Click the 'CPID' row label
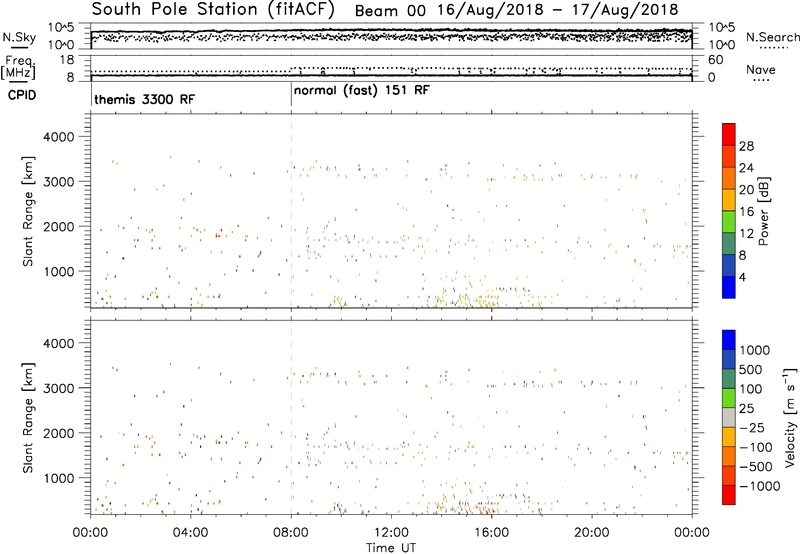 click(22, 95)
